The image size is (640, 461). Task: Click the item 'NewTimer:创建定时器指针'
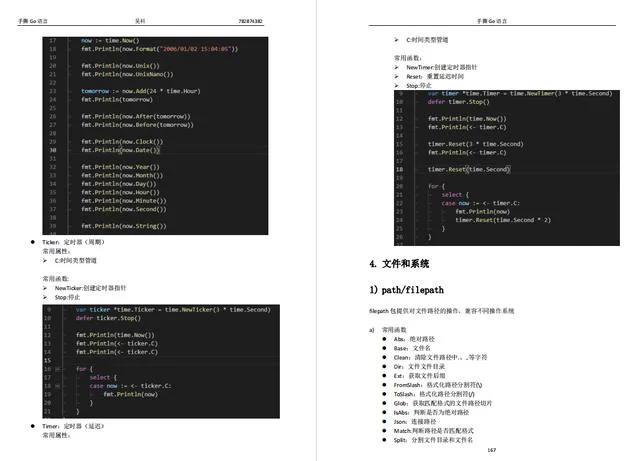[442, 67]
